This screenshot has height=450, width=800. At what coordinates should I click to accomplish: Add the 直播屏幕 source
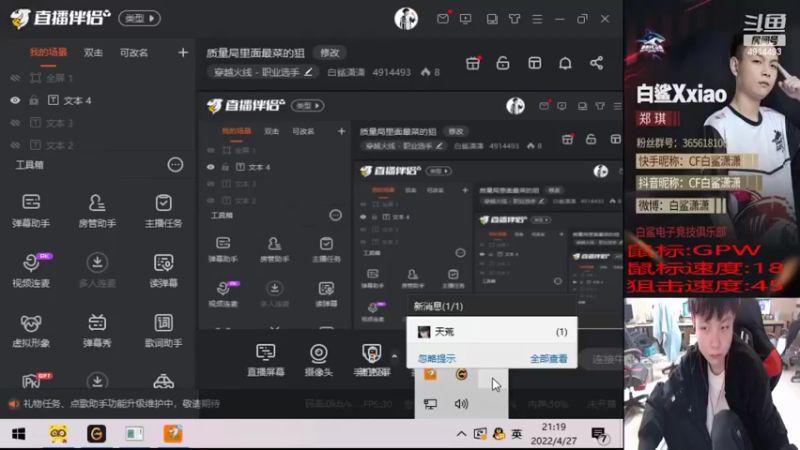[265, 360]
